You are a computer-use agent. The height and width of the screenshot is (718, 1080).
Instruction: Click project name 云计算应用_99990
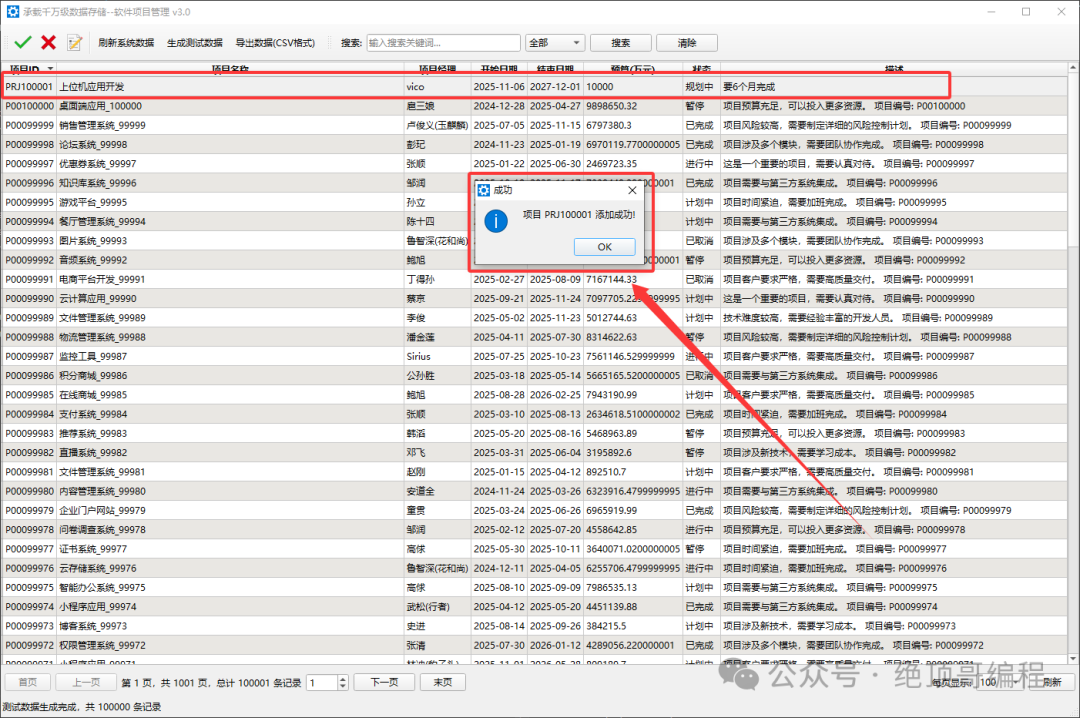coord(97,299)
